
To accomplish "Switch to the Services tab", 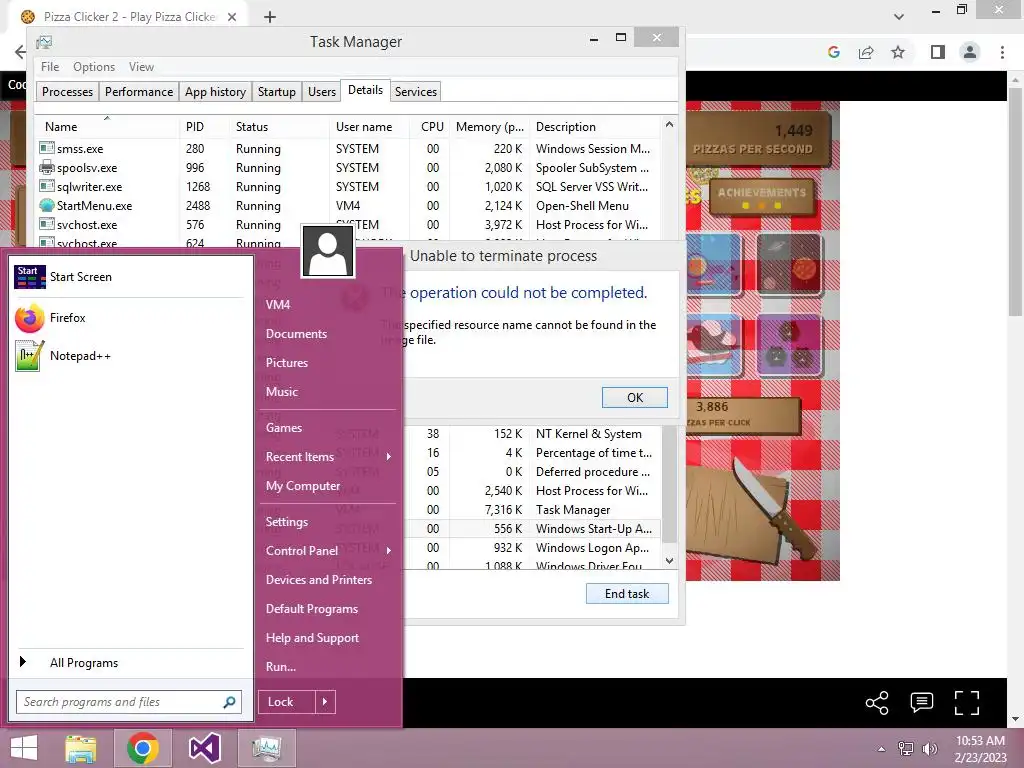I will point(415,91).
